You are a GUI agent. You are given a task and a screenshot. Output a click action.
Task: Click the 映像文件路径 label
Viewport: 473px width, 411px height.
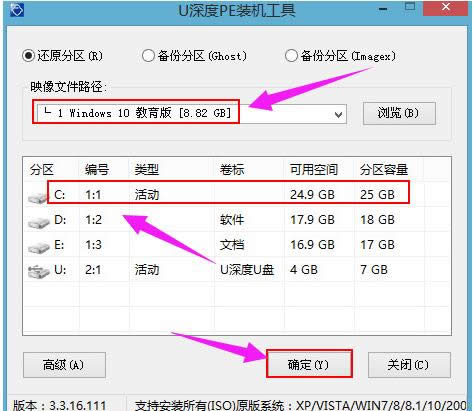pos(68,87)
